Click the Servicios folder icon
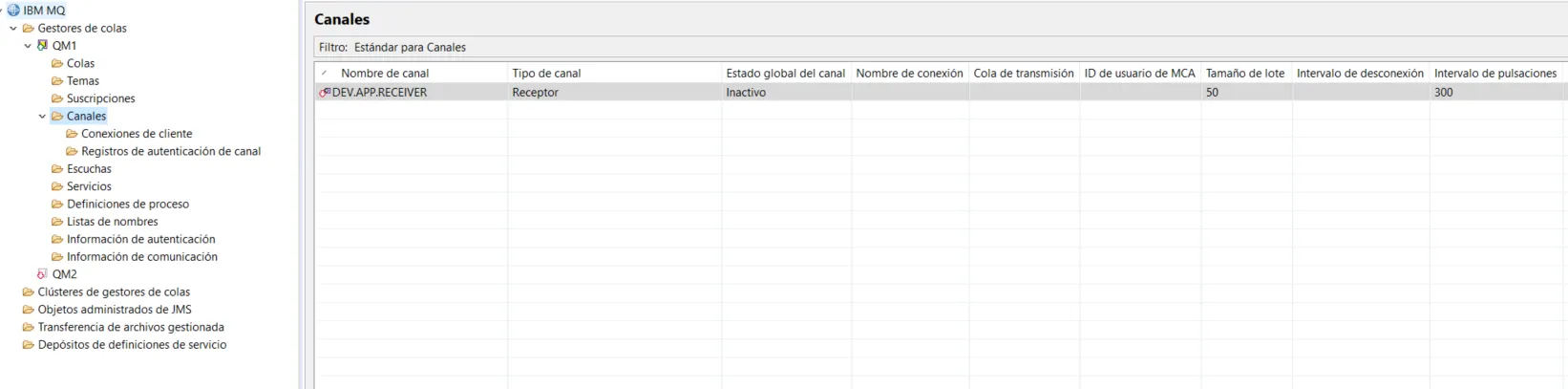This screenshot has width=1568, height=389. (x=57, y=186)
